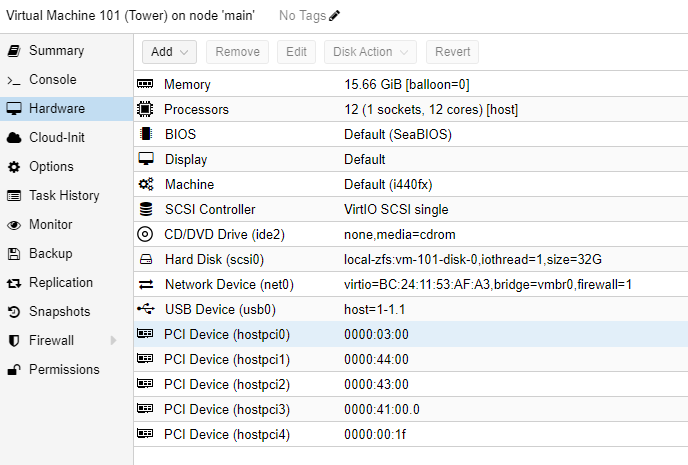
Task: Open the Console tab
Action: coord(66,80)
